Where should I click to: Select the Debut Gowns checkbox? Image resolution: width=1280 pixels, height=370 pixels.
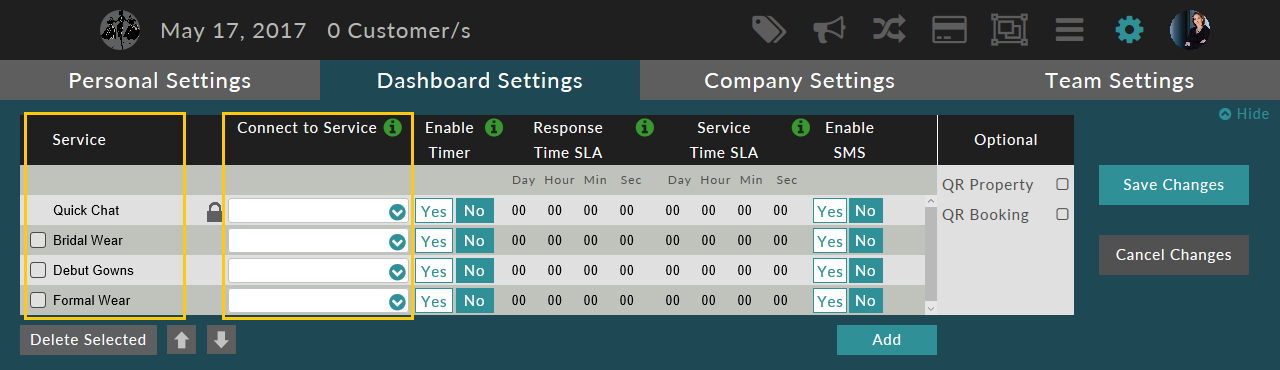point(38,270)
